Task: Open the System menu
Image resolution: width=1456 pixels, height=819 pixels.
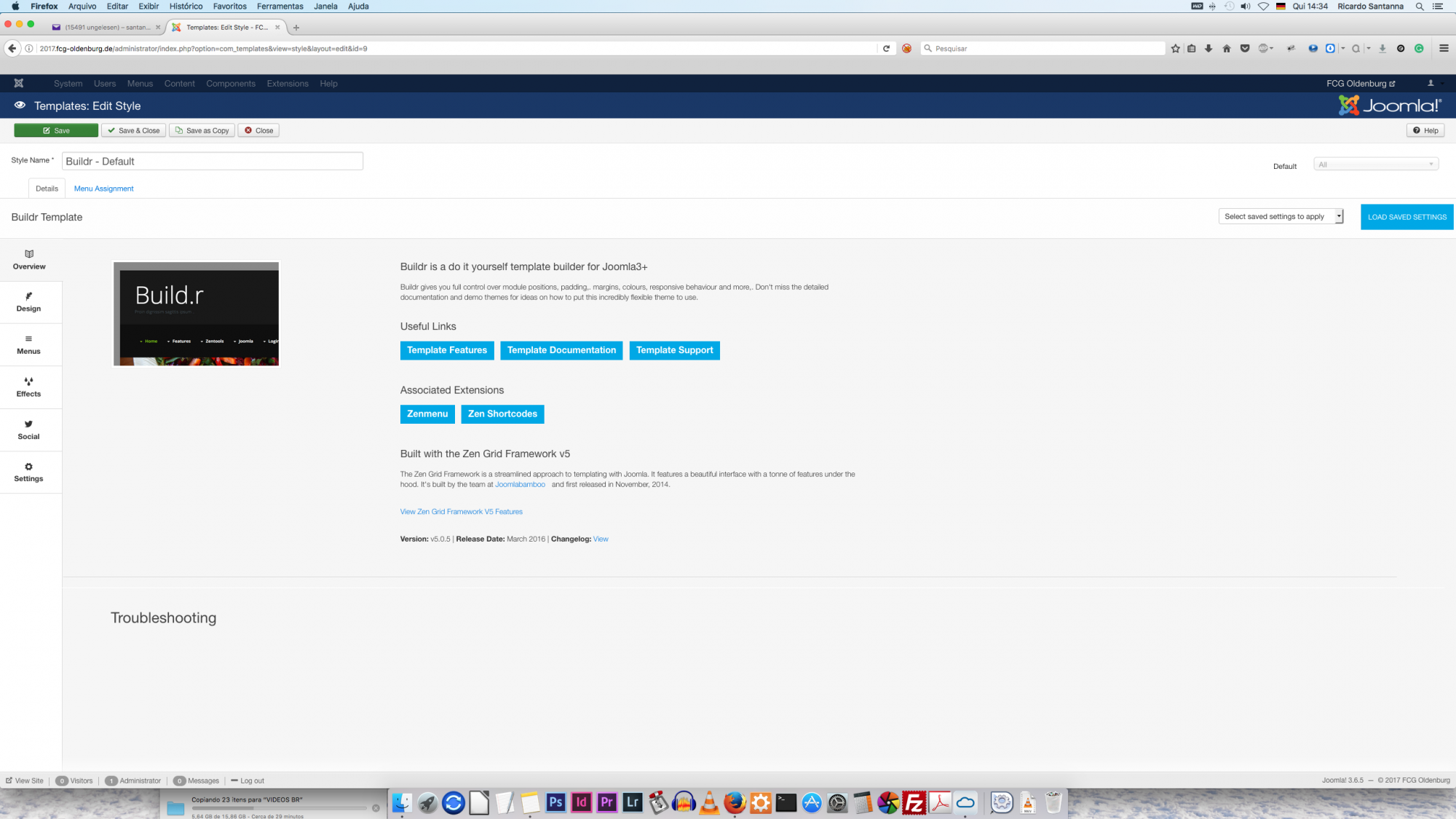Action: 68,84
